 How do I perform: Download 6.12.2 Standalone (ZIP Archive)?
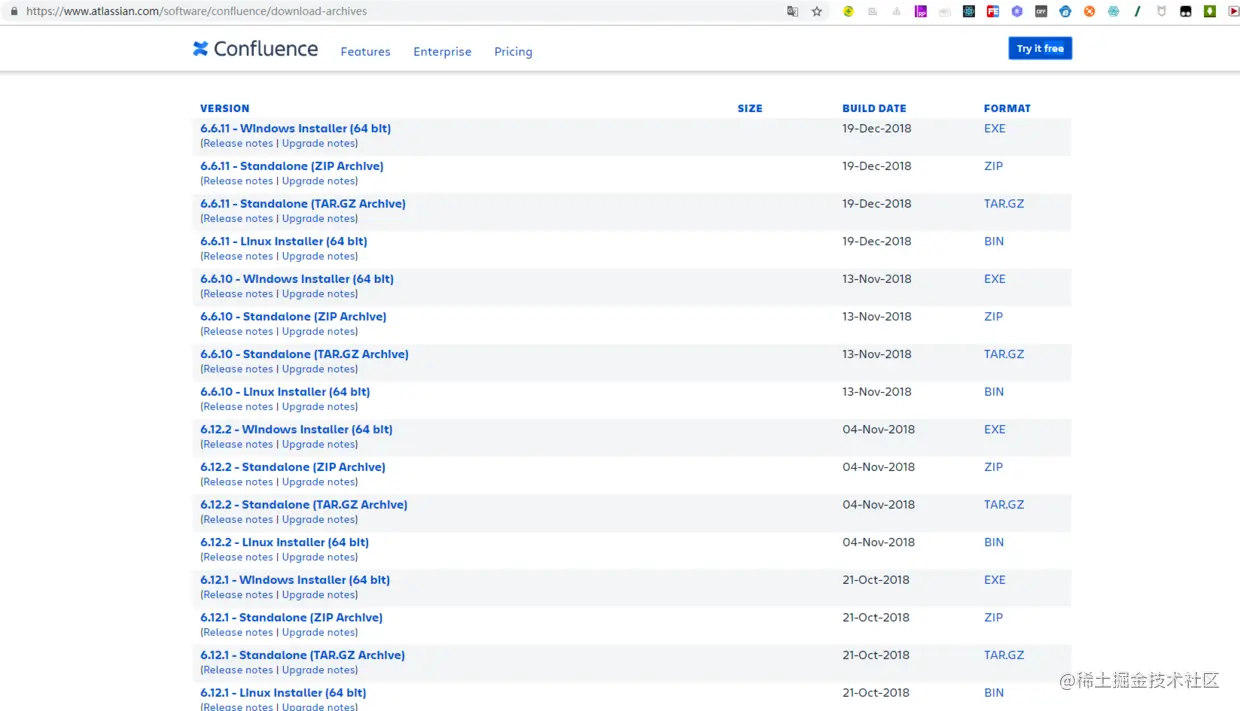(x=292, y=467)
